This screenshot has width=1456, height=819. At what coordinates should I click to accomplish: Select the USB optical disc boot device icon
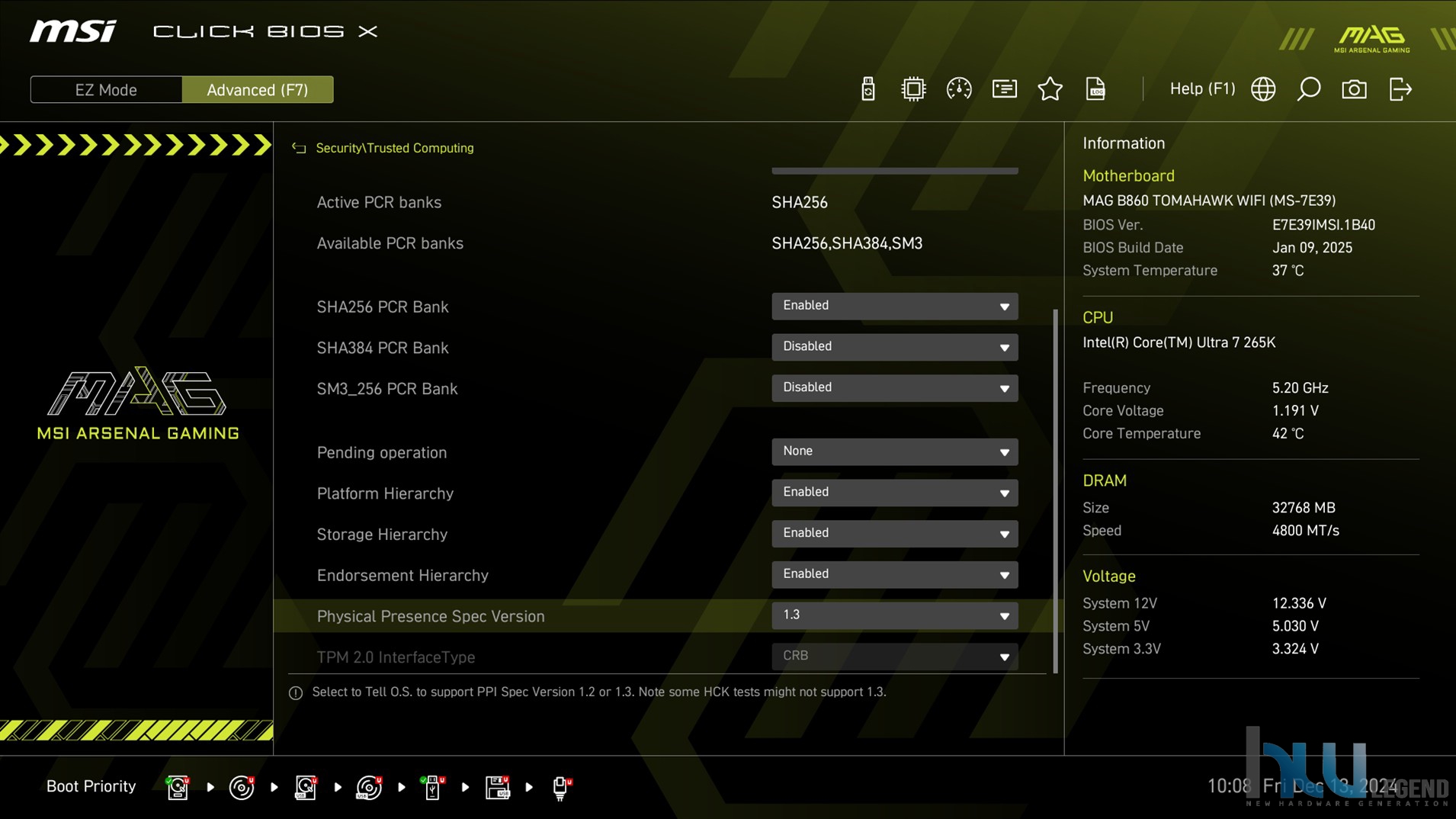(370, 787)
